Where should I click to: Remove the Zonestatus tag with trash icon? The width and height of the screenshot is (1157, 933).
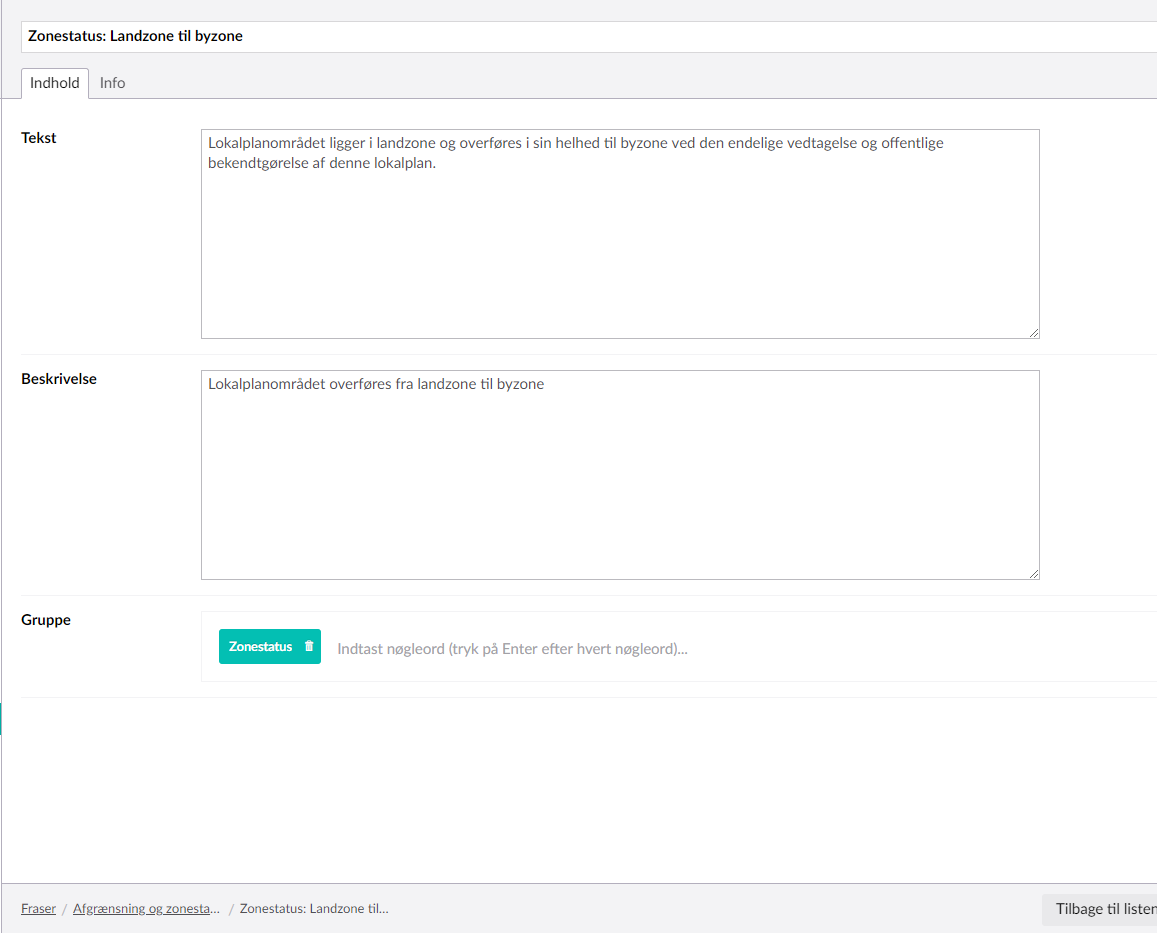coord(309,646)
